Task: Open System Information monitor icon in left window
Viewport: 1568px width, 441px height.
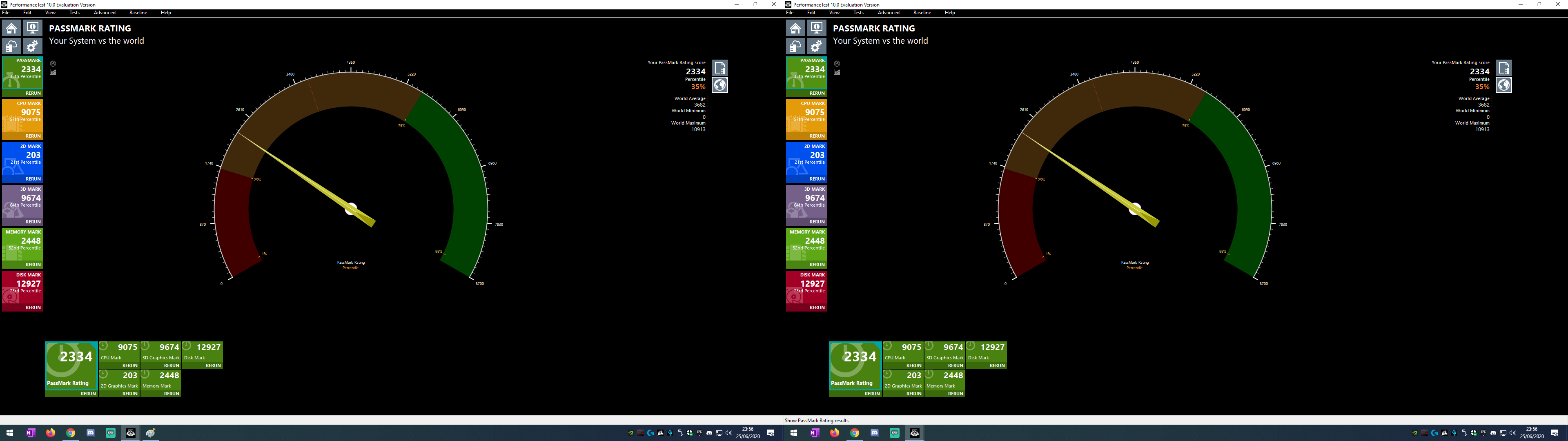Action: coord(32,28)
